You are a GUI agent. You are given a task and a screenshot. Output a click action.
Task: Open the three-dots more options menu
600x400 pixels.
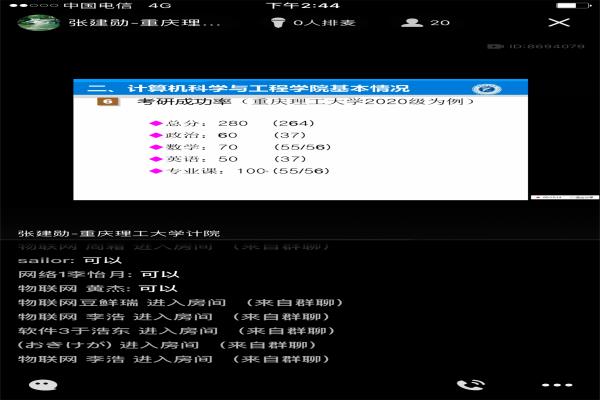pos(557,385)
